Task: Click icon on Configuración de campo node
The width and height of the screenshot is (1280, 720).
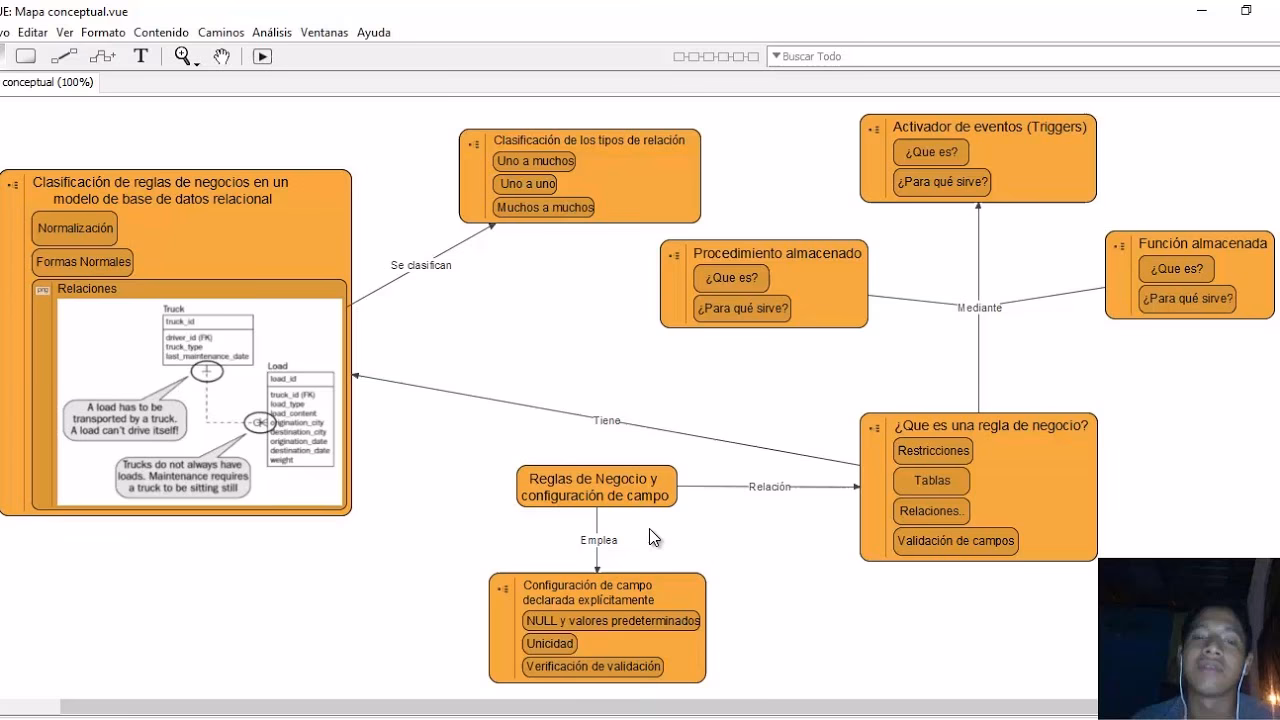Action: (x=504, y=588)
